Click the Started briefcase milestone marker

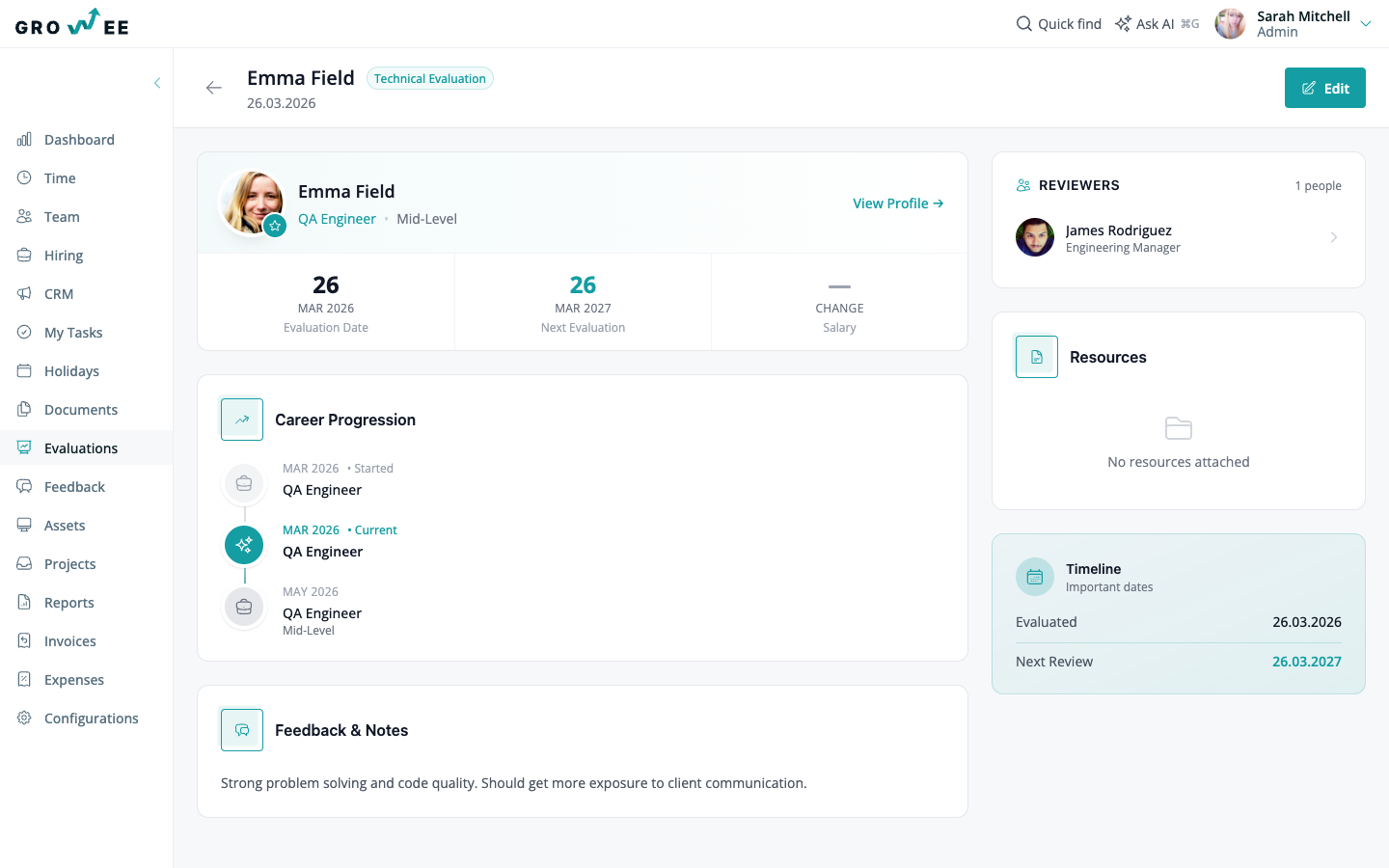(x=244, y=483)
